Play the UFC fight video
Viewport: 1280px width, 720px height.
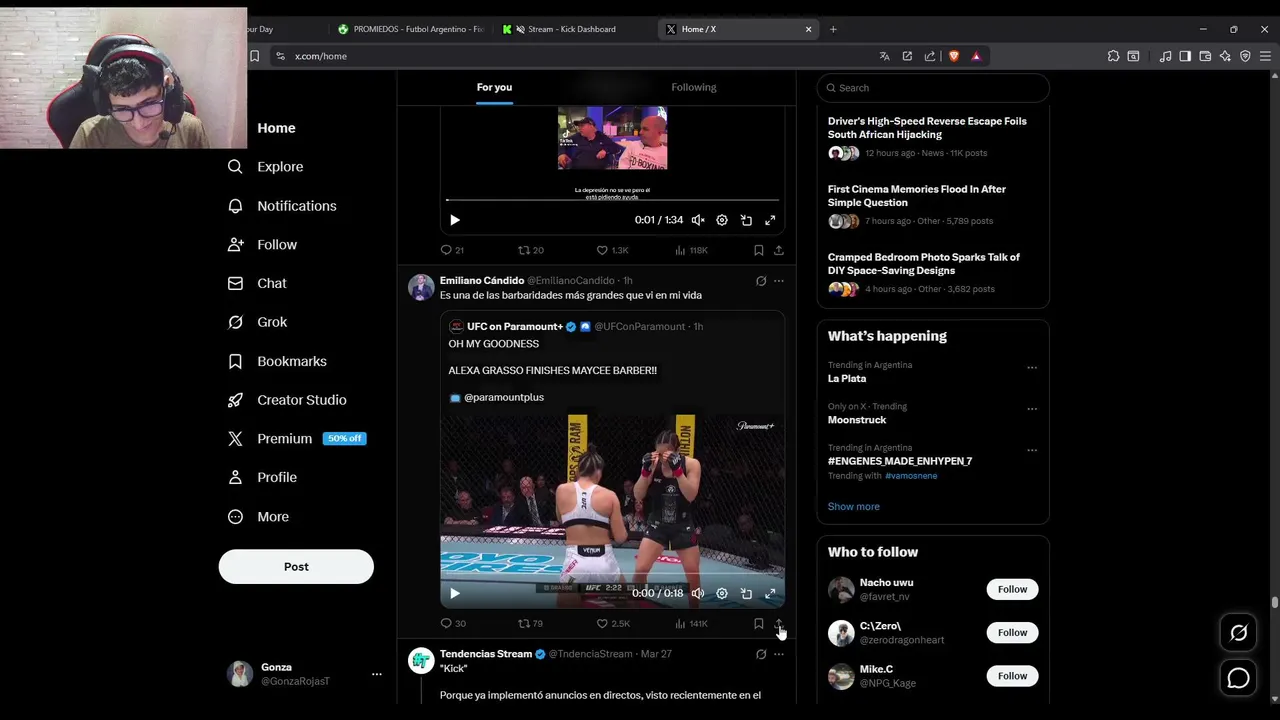(x=454, y=594)
